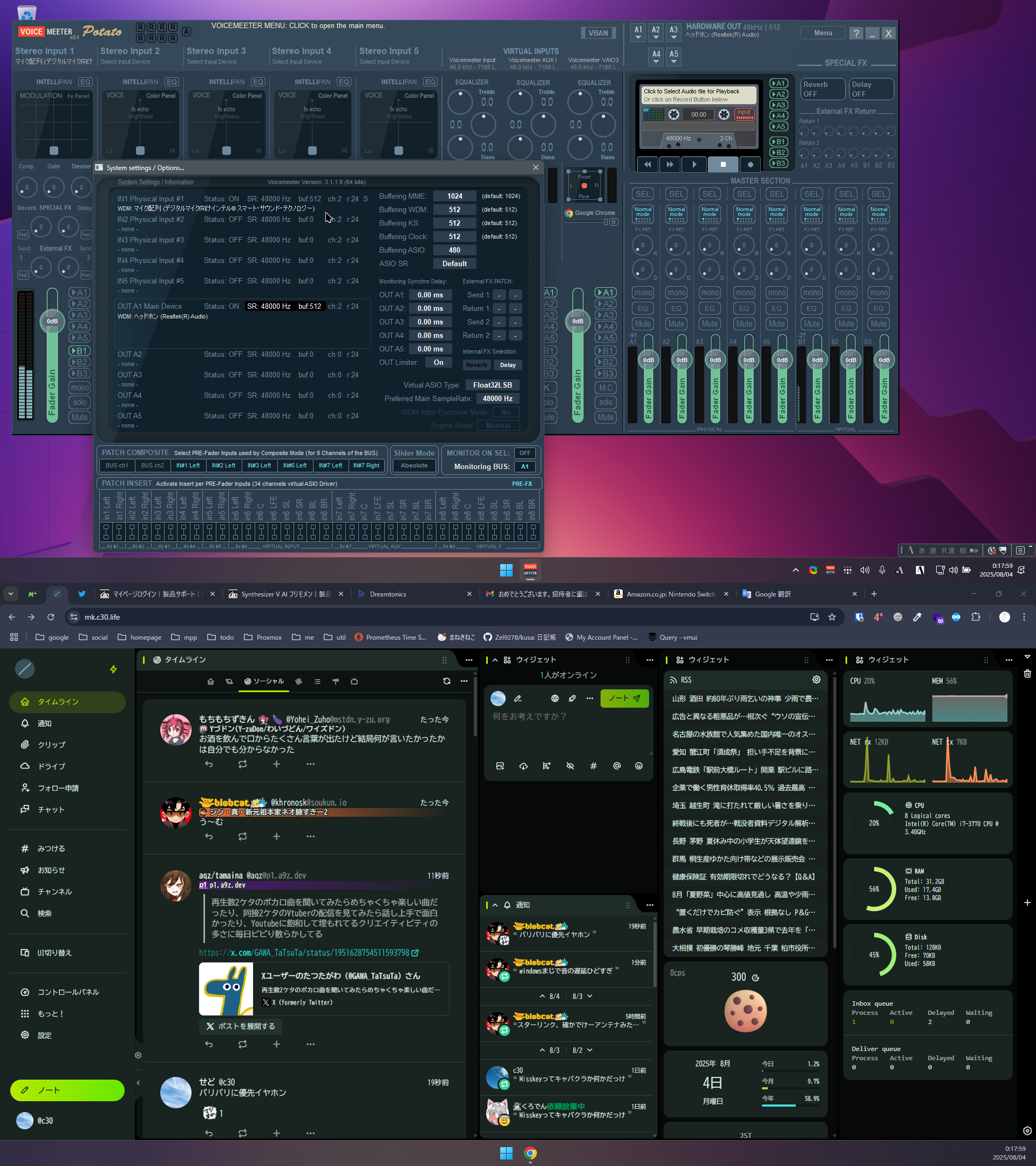Open the Voicemeeter Menu button
Image resolution: width=1036 pixels, height=1166 pixels.
[823, 32]
